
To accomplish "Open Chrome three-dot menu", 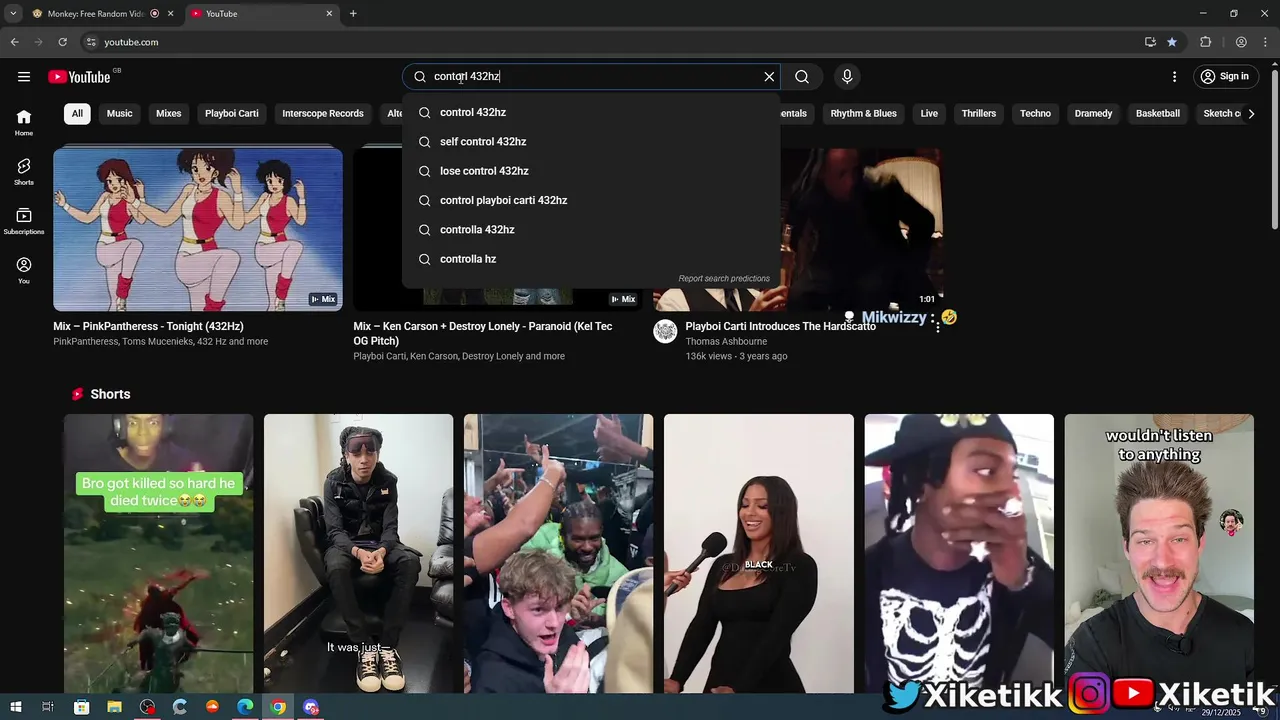I will click(x=1266, y=42).
